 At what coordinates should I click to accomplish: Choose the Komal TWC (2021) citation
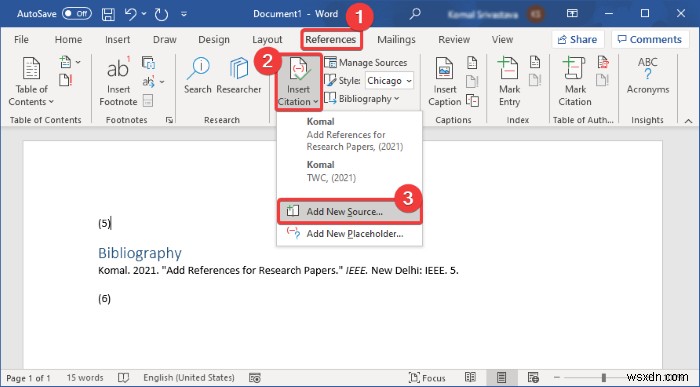tap(349, 171)
